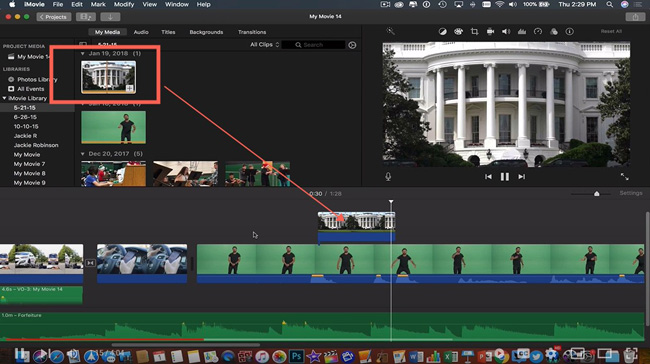Toggle viewer fullscreen playback icon
650x364 pixels.
point(624,177)
